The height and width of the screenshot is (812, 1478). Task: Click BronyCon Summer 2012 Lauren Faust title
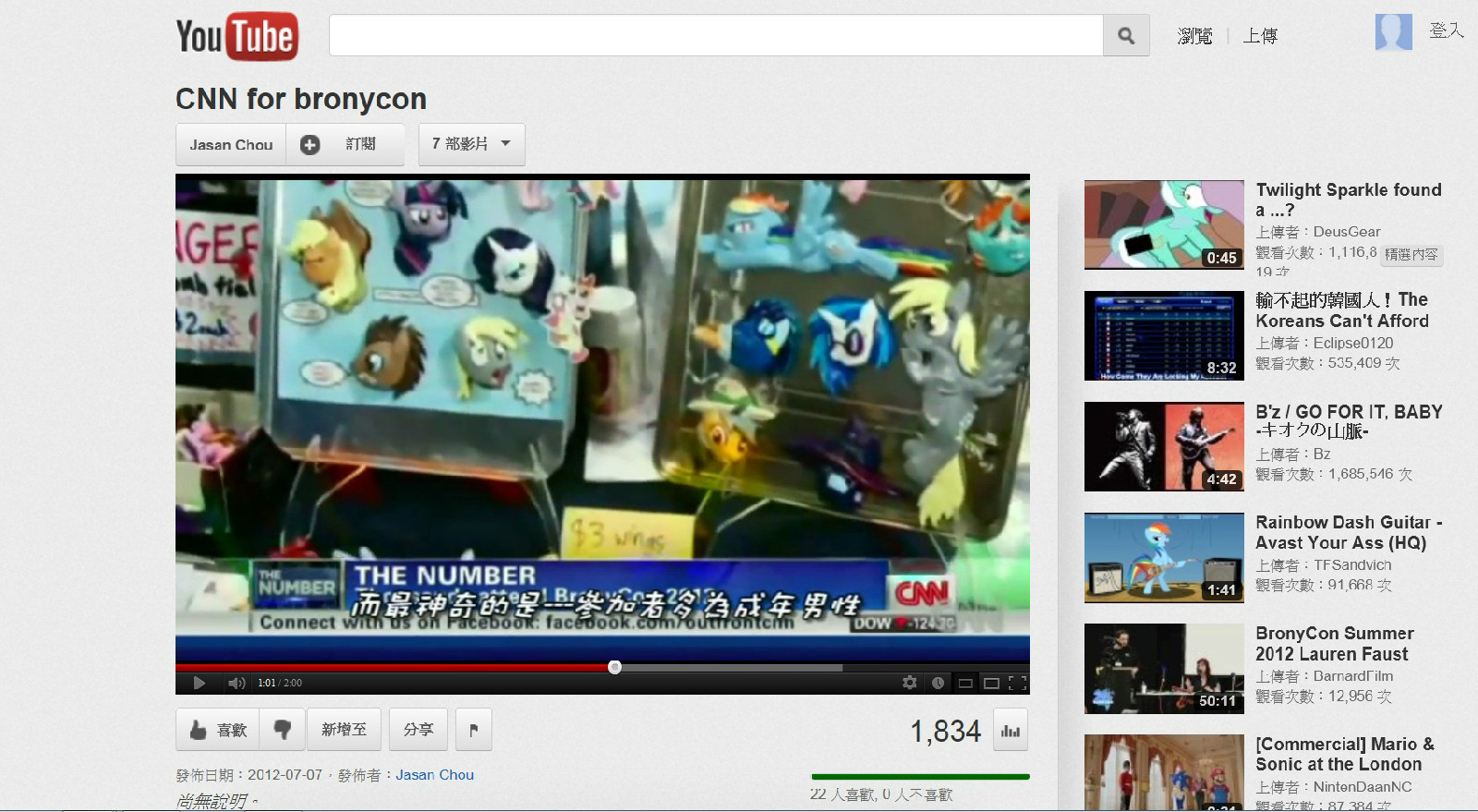(1335, 644)
